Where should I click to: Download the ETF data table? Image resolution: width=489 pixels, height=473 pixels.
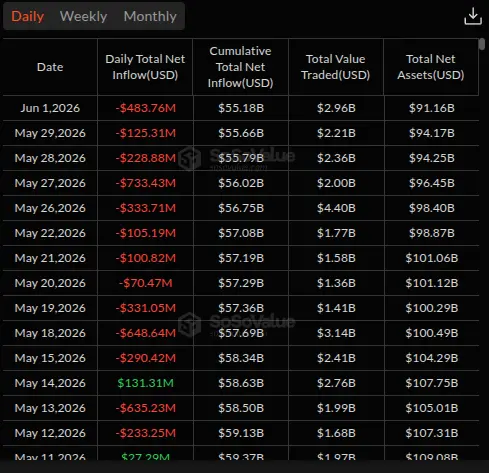pyautogui.click(x=473, y=16)
